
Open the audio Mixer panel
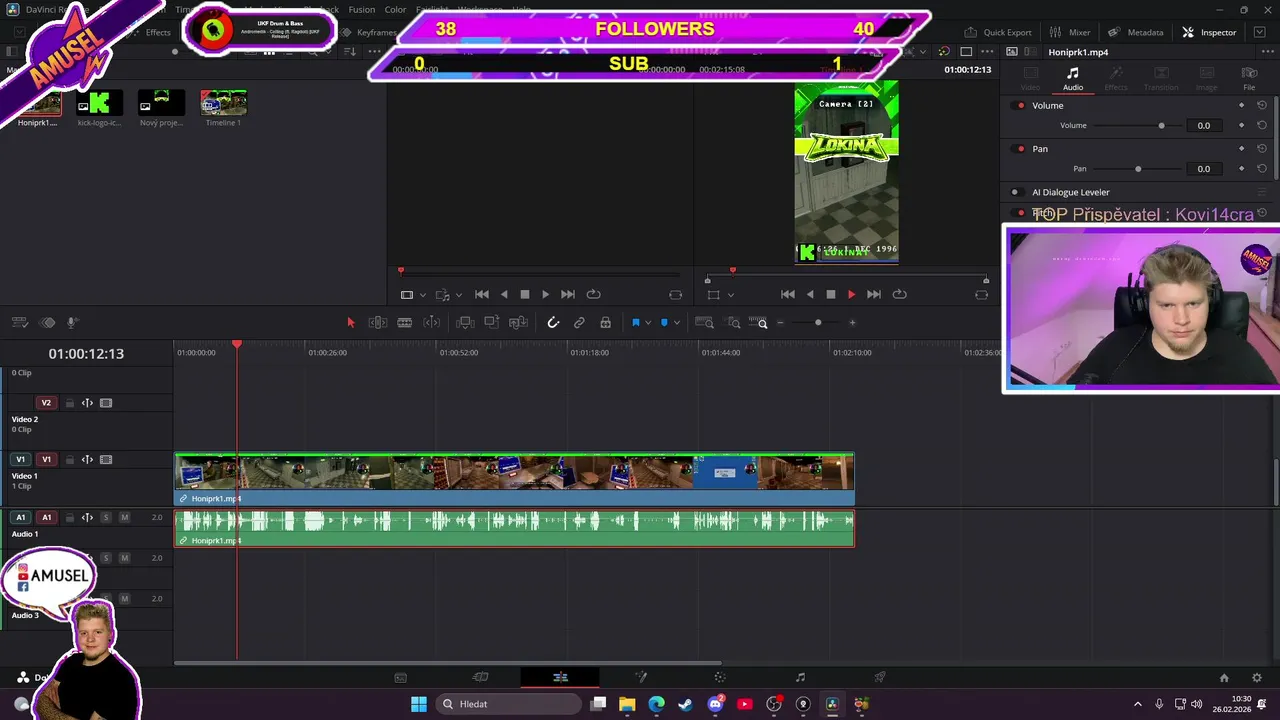(x=1070, y=32)
